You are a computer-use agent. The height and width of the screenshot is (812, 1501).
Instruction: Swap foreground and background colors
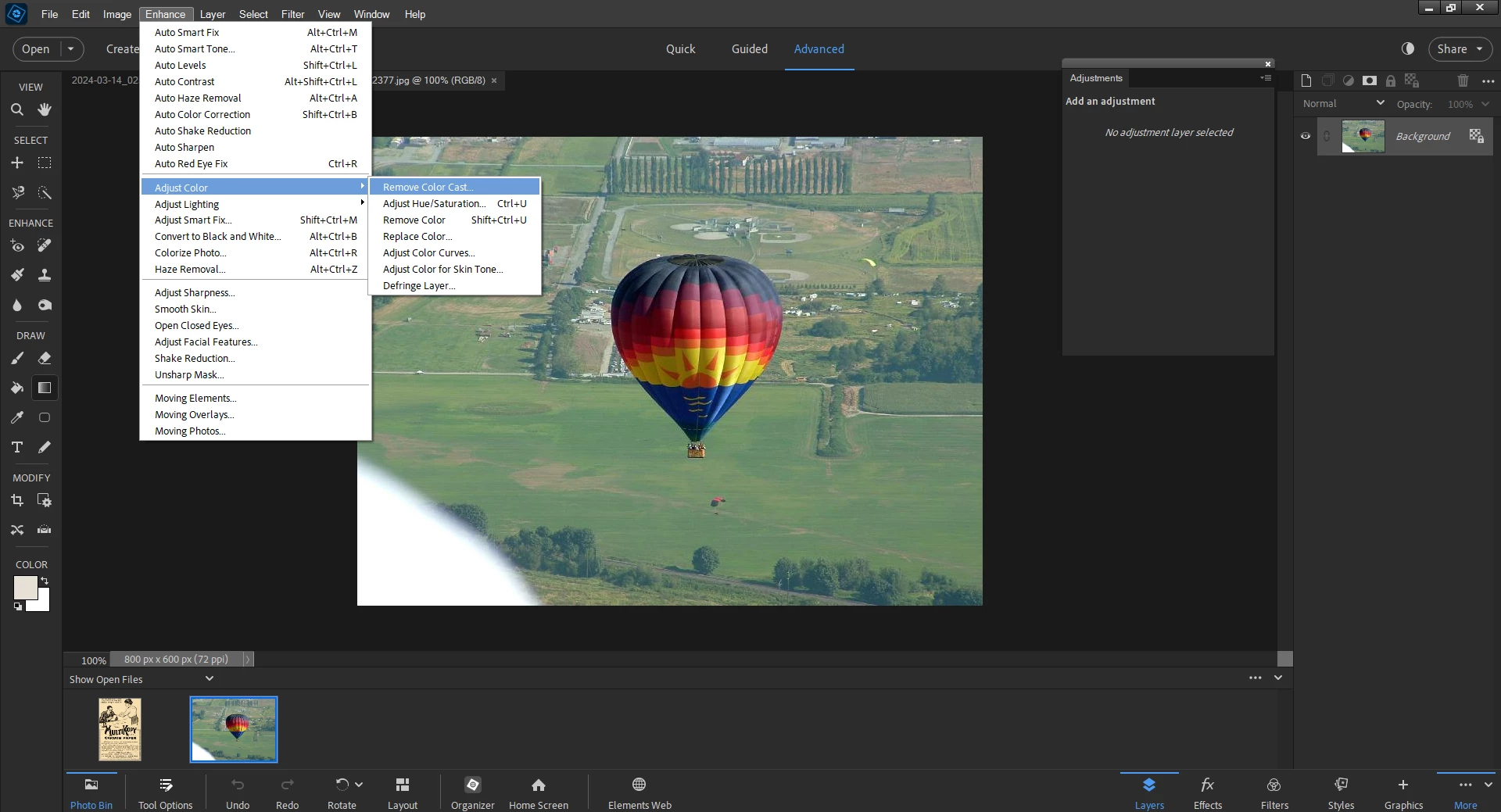(45, 581)
